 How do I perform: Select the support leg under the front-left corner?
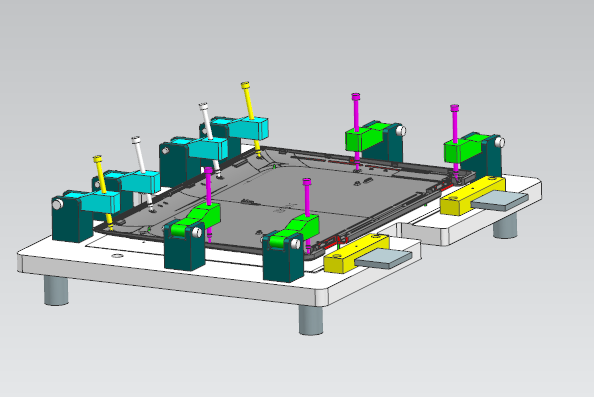[x=56, y=291]
